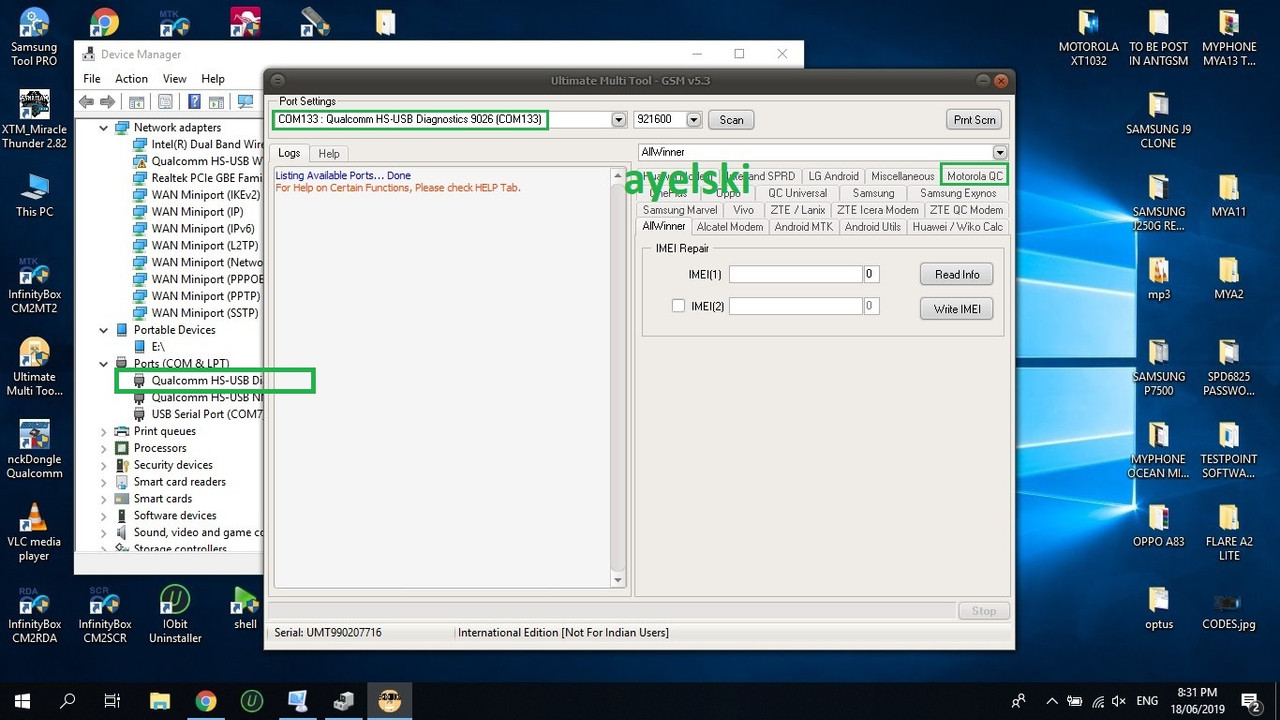Select the E:\ portable device entry

(149, 347)
